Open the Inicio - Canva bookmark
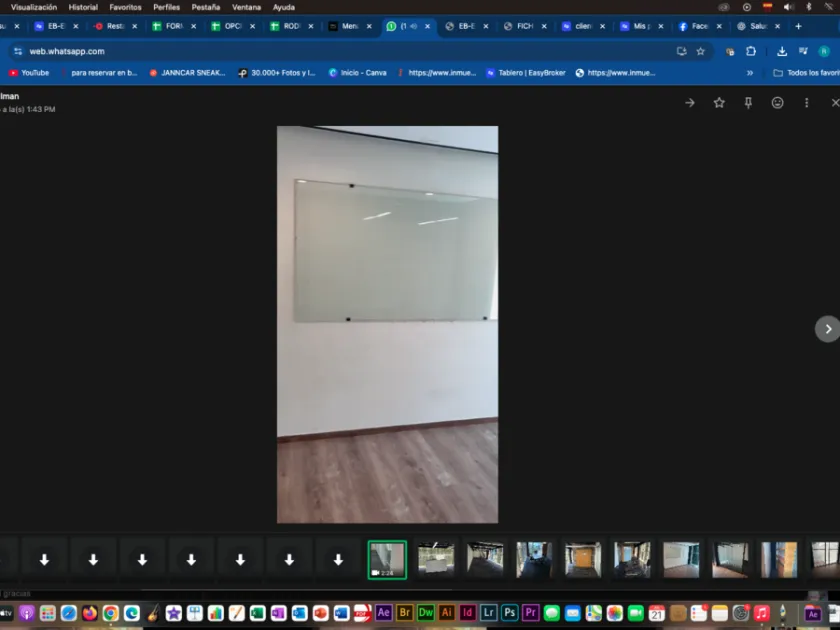840x630 pixels. click(x=357, y=73)
